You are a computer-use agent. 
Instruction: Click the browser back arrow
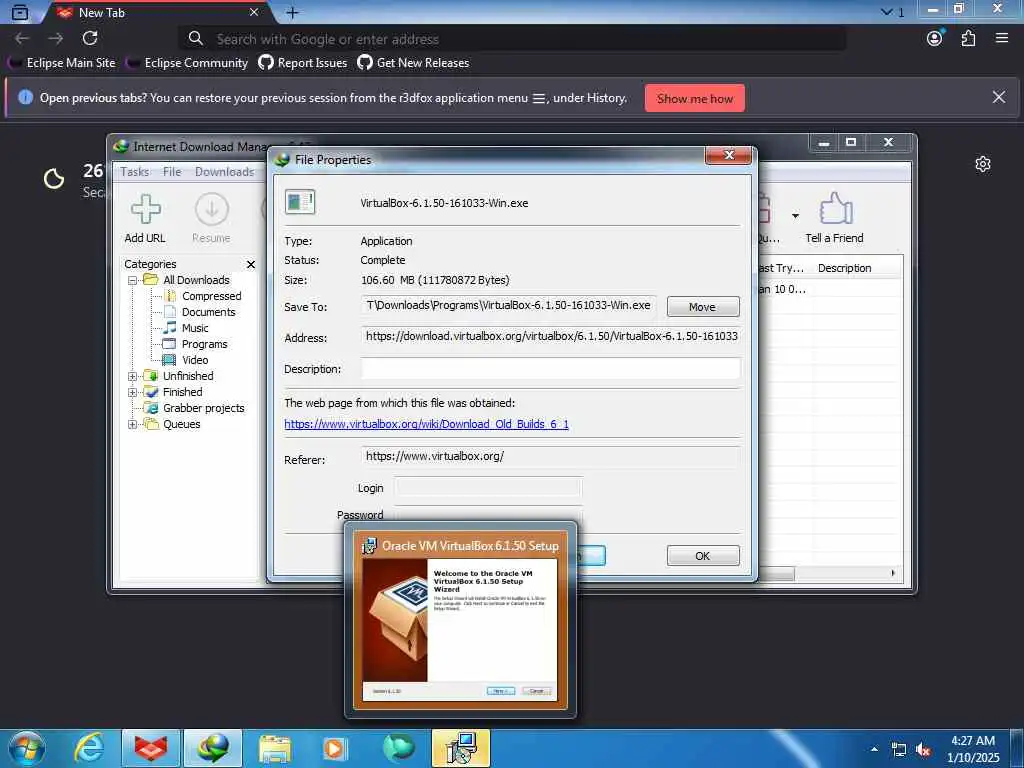(x=22, y=39)
